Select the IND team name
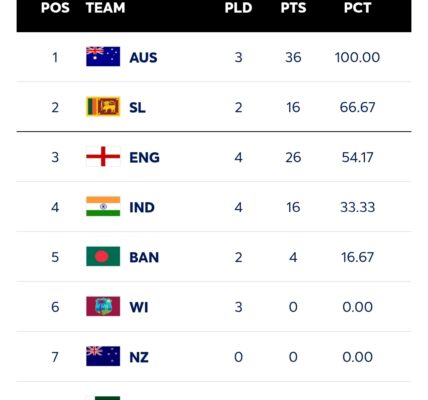428x400 pixels. 142,207
